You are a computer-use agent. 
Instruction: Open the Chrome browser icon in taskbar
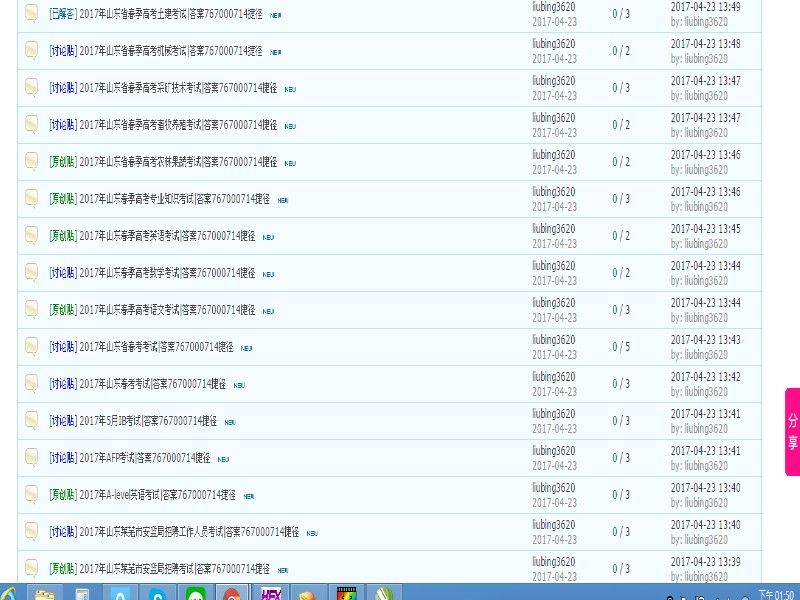point(232,594)
